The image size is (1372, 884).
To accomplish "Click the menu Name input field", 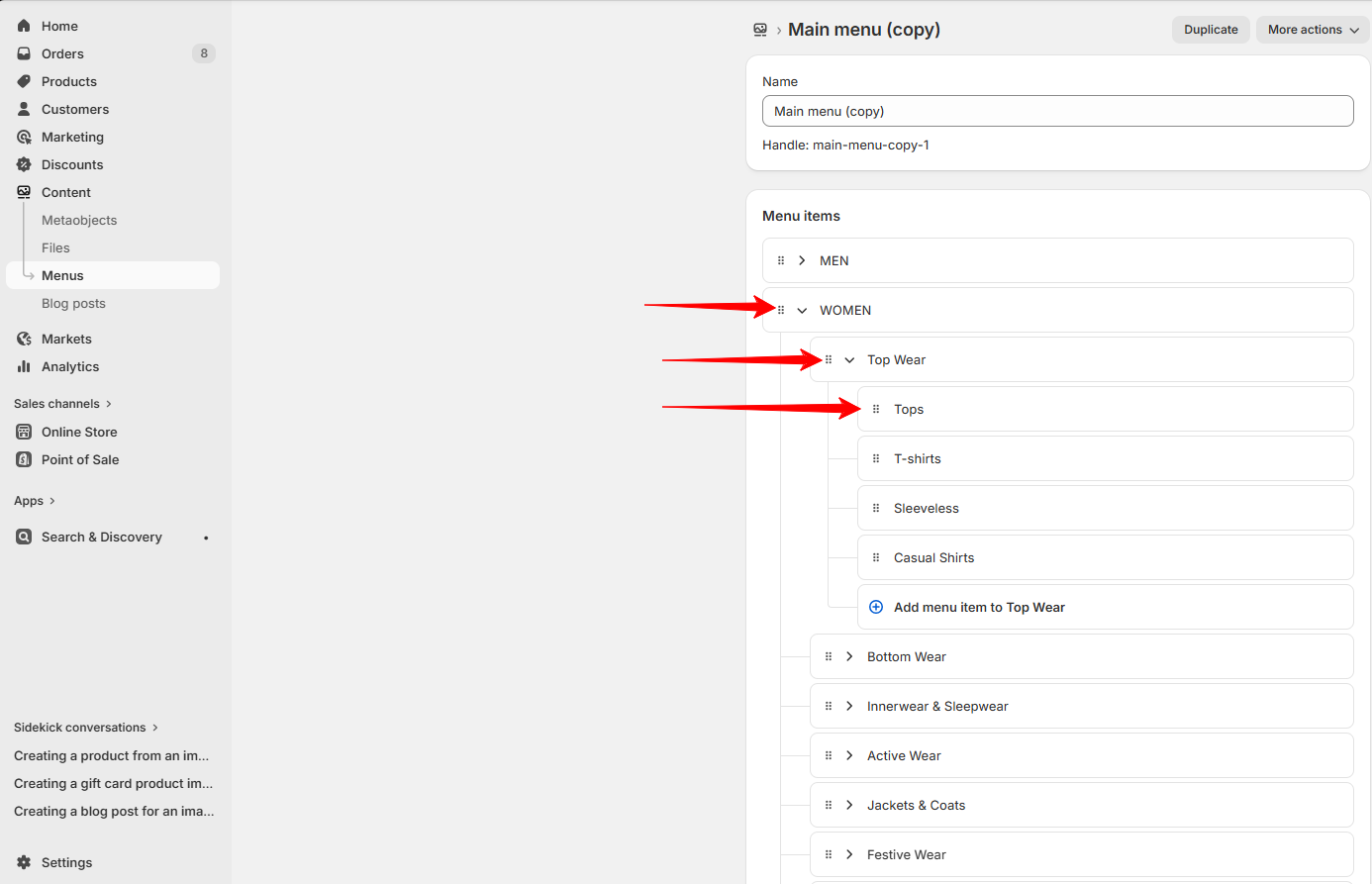I will coord(1057,111).
